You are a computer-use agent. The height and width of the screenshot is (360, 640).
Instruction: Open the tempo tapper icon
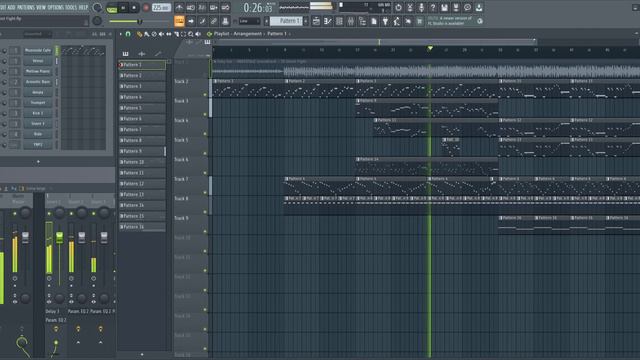point(396,21)
